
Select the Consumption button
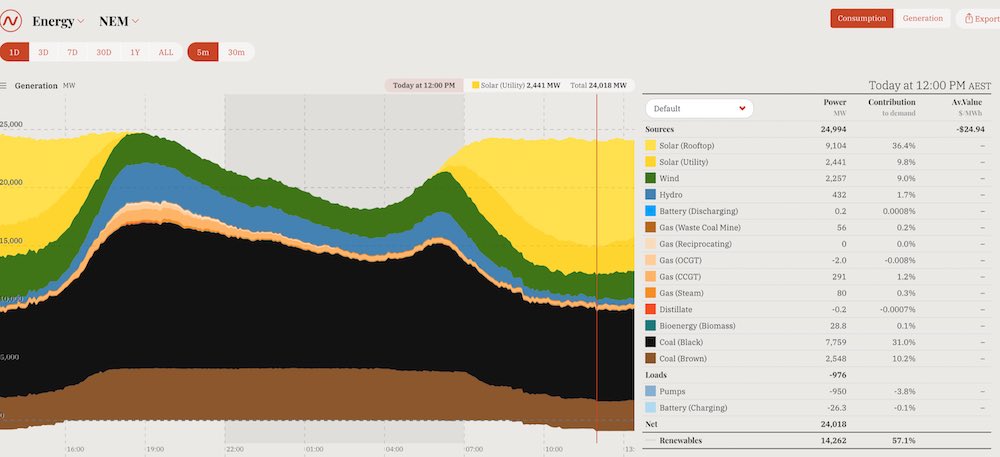pos(860,18)
